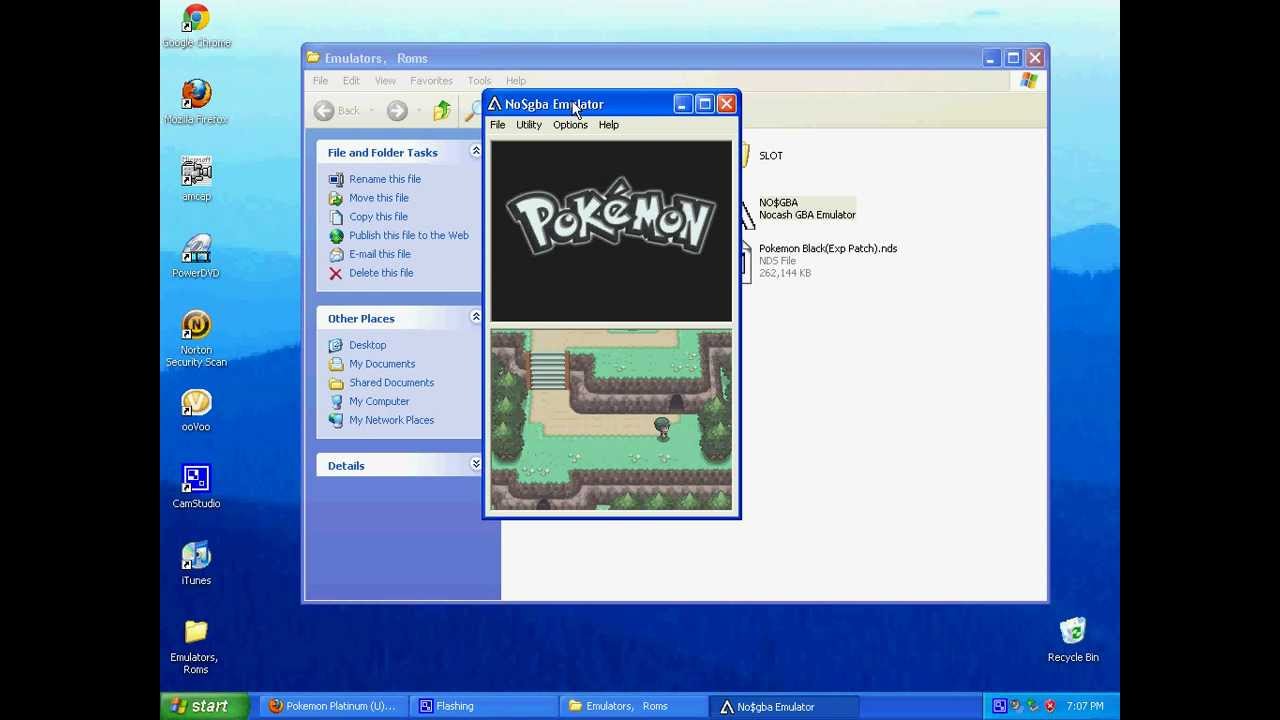Click the No$gba title bar icon
Image resolution: width=1280 pixels, height=720 pixels.
point(494,104)
